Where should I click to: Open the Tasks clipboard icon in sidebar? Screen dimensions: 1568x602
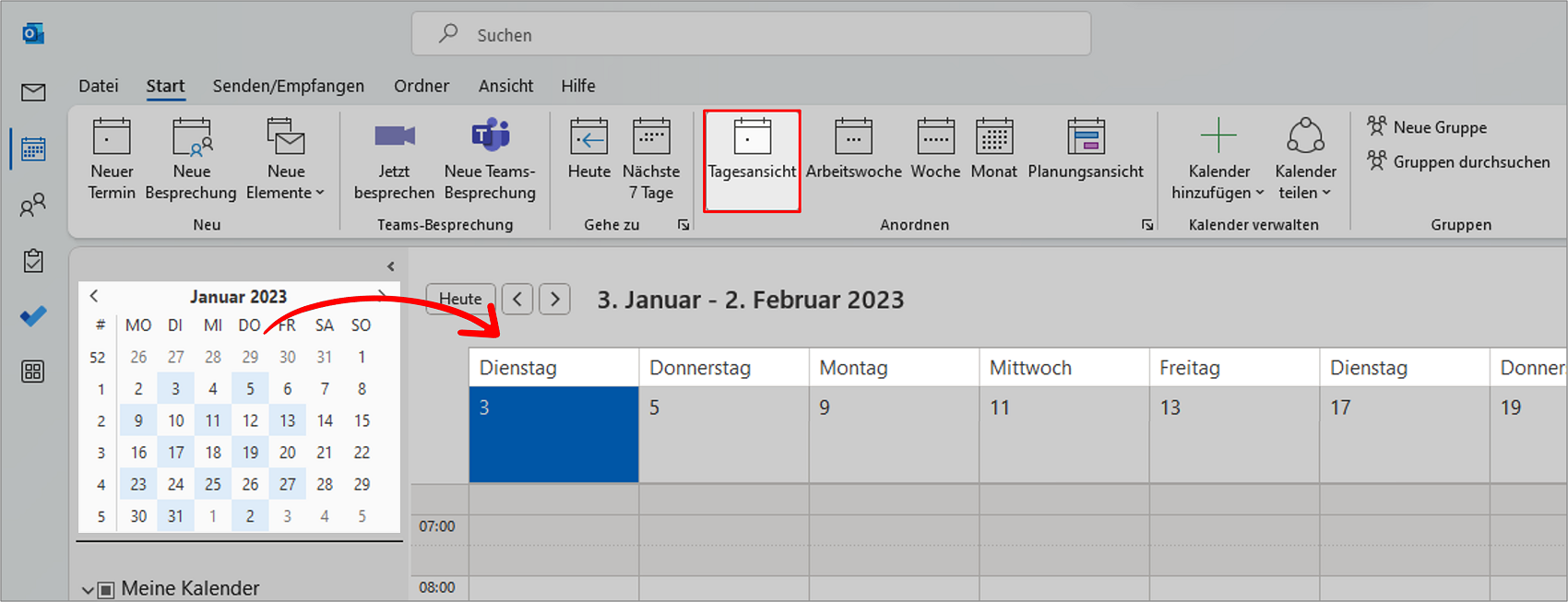tap(33, 261)
